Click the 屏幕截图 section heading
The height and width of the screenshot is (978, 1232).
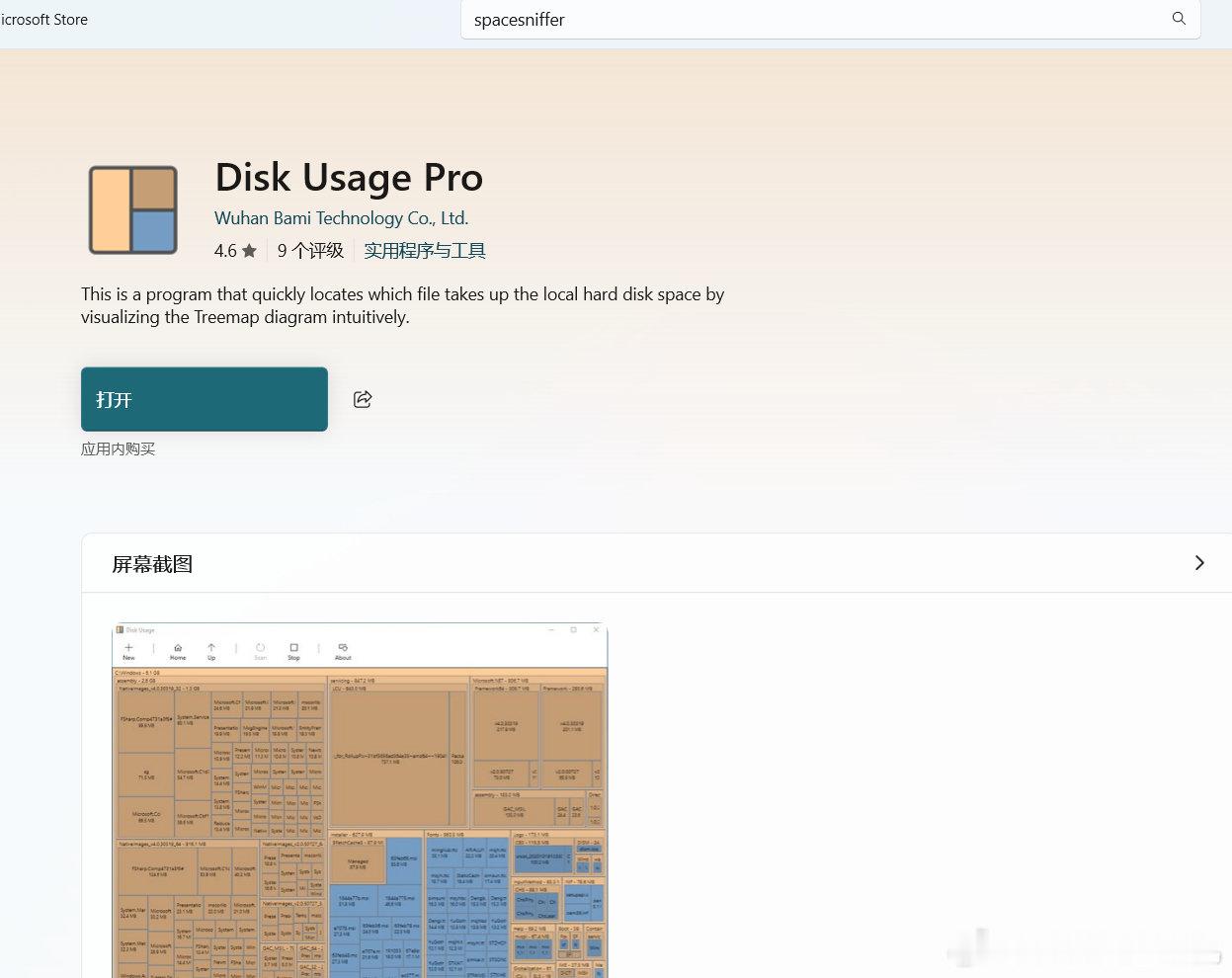152,564
